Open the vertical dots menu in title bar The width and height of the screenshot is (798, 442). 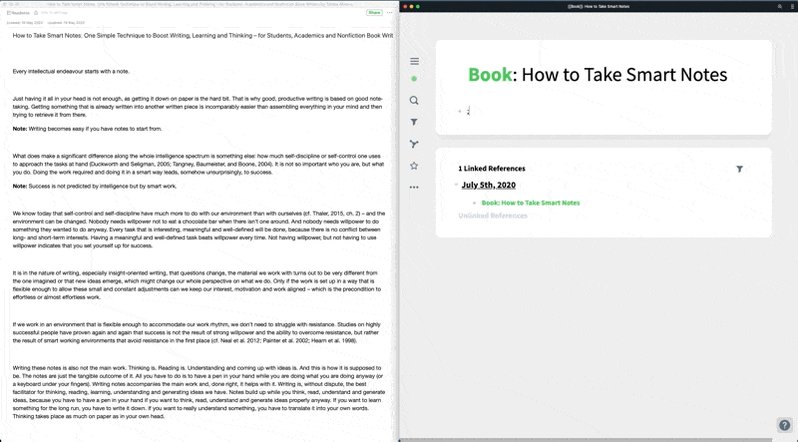click(x=792, y=7)
